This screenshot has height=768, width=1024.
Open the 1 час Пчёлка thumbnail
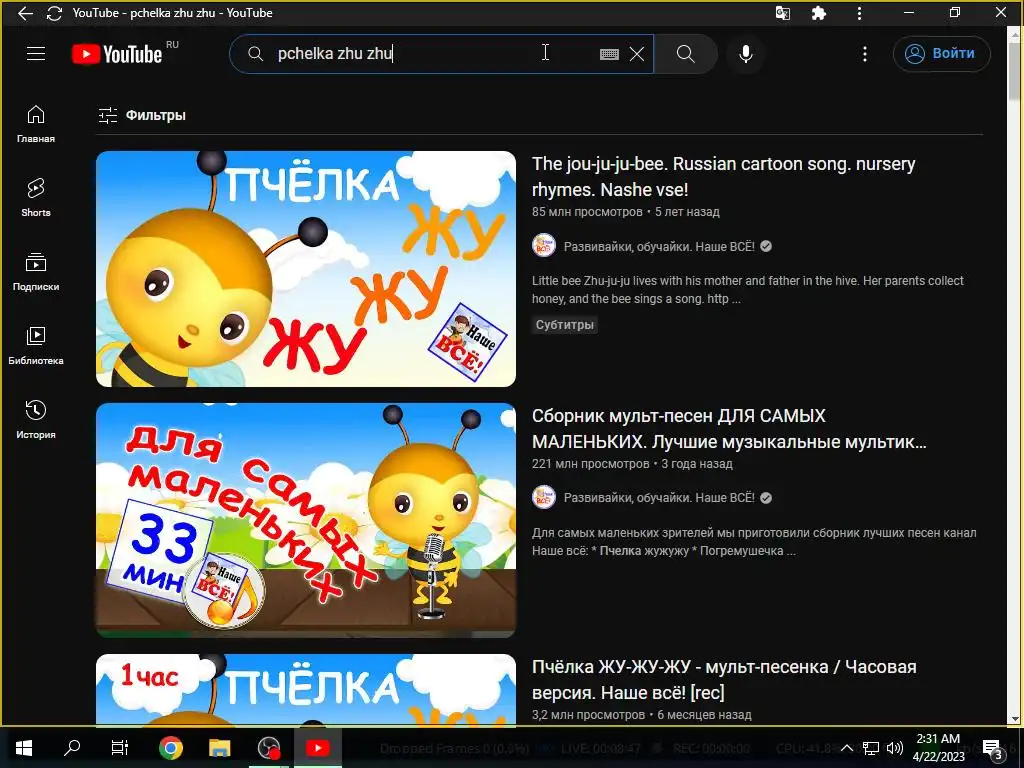pos(306,689)
